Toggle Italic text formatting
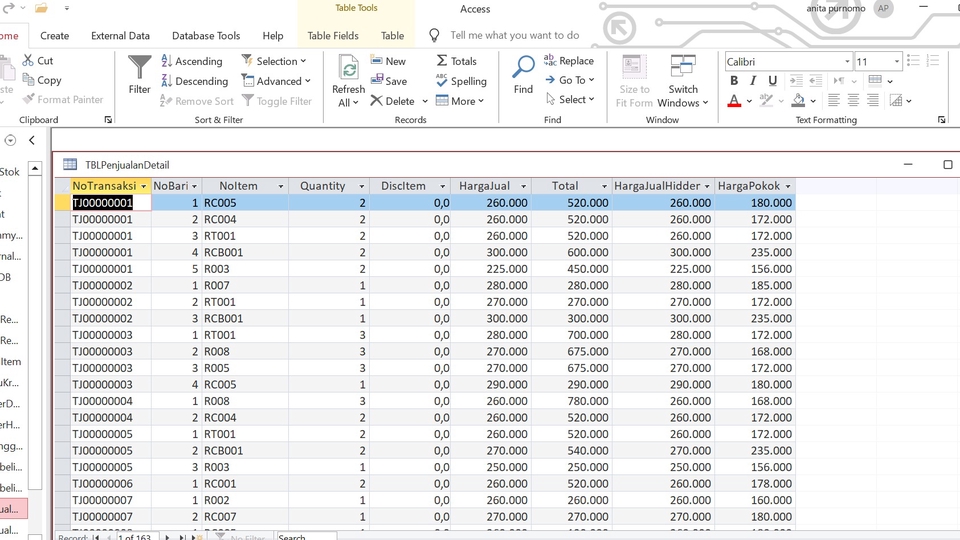The image size is (960, 540). pyautogui.click(x=753, y=81)
